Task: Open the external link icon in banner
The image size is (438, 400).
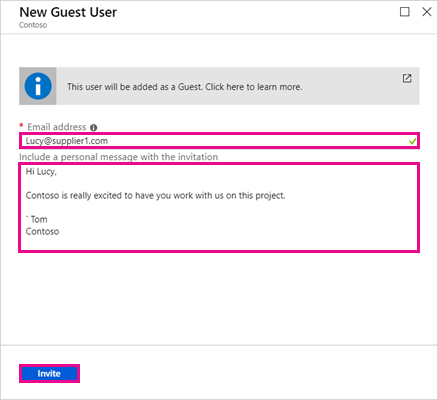Action: click(x=407, y=78)
